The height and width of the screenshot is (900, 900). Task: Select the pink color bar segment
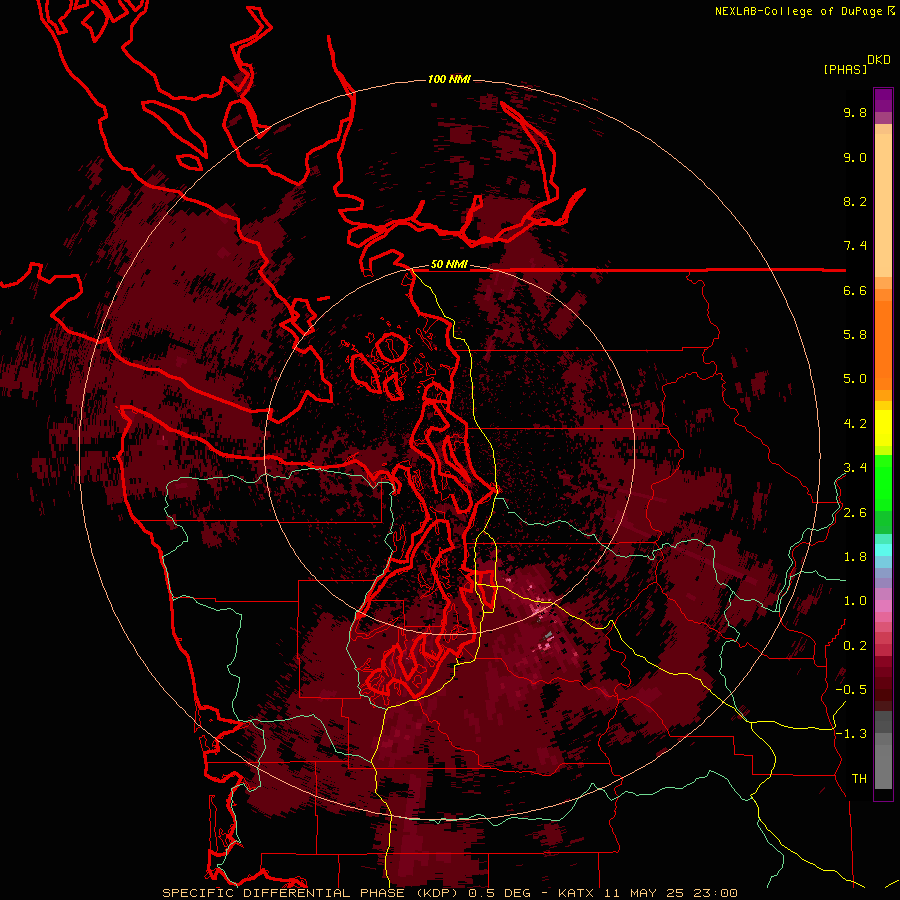[x=883, y=606]
